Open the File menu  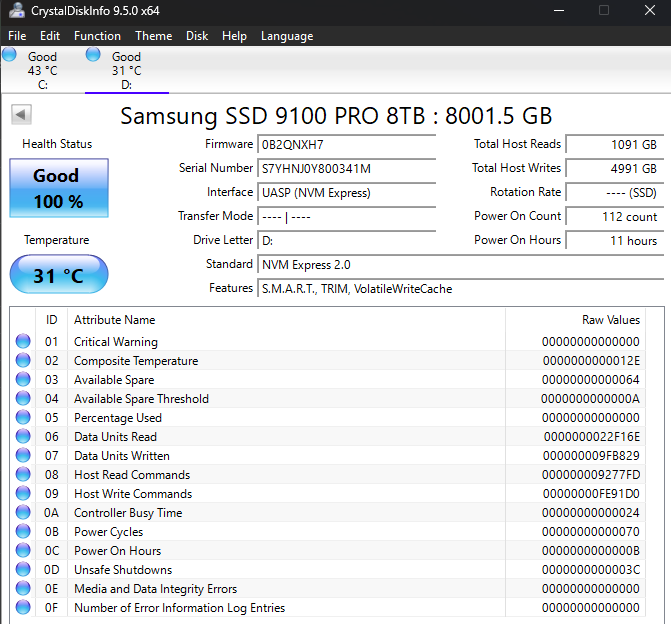17,36
